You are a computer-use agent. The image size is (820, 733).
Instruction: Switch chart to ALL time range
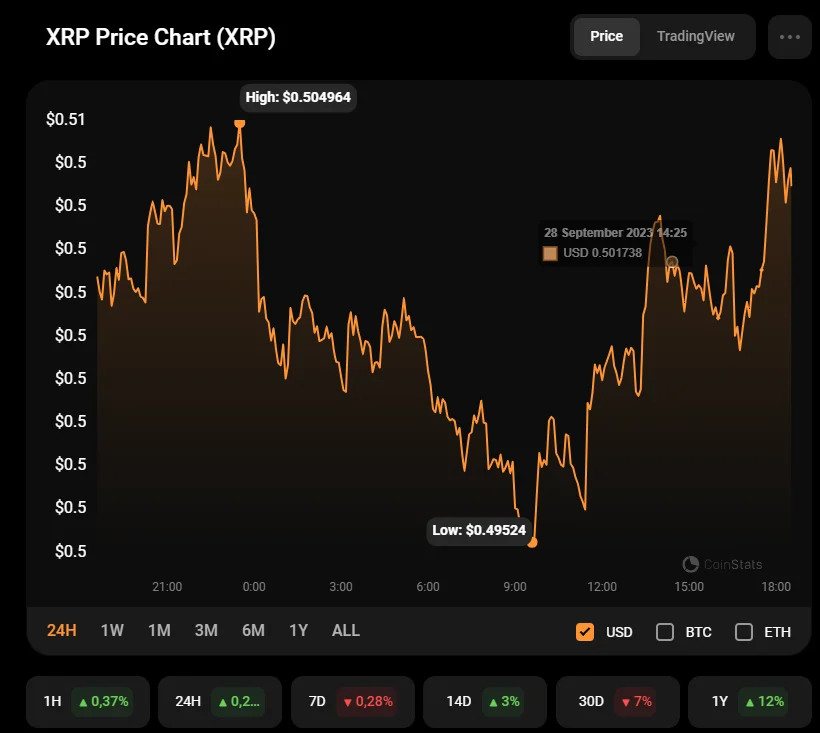tap(345, 630)
